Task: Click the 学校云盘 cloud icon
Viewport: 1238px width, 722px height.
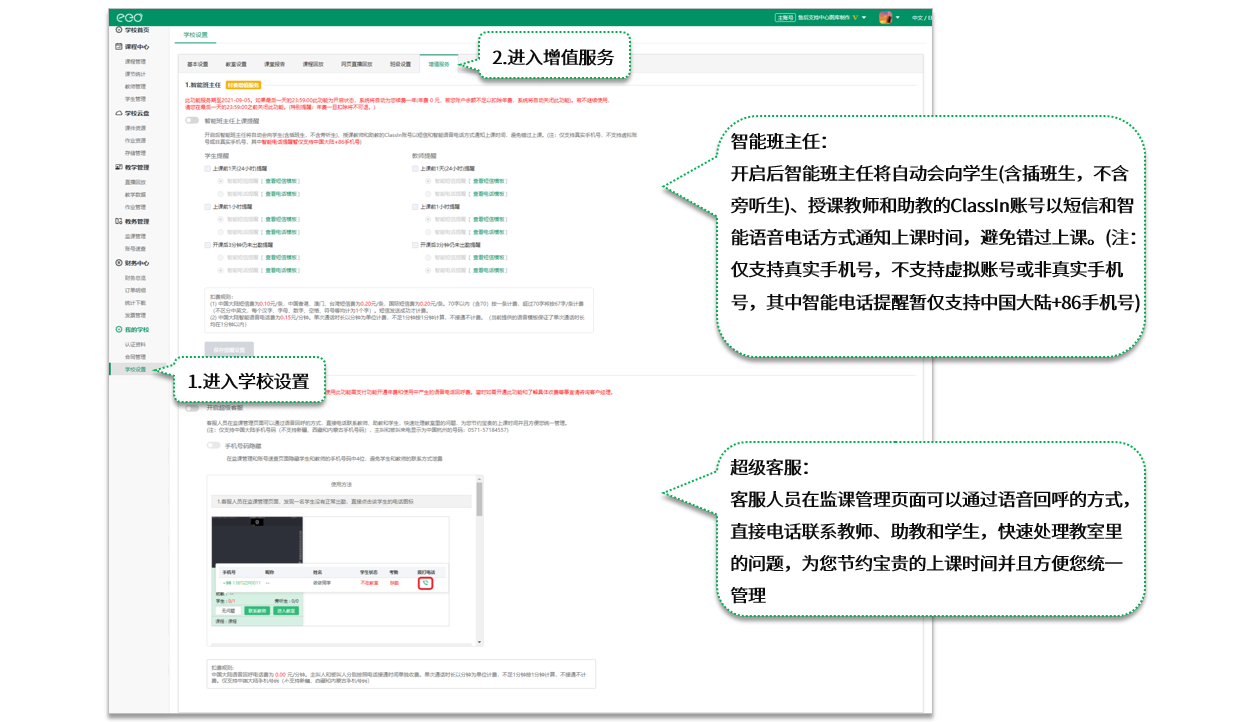Action: coord(118,113)
